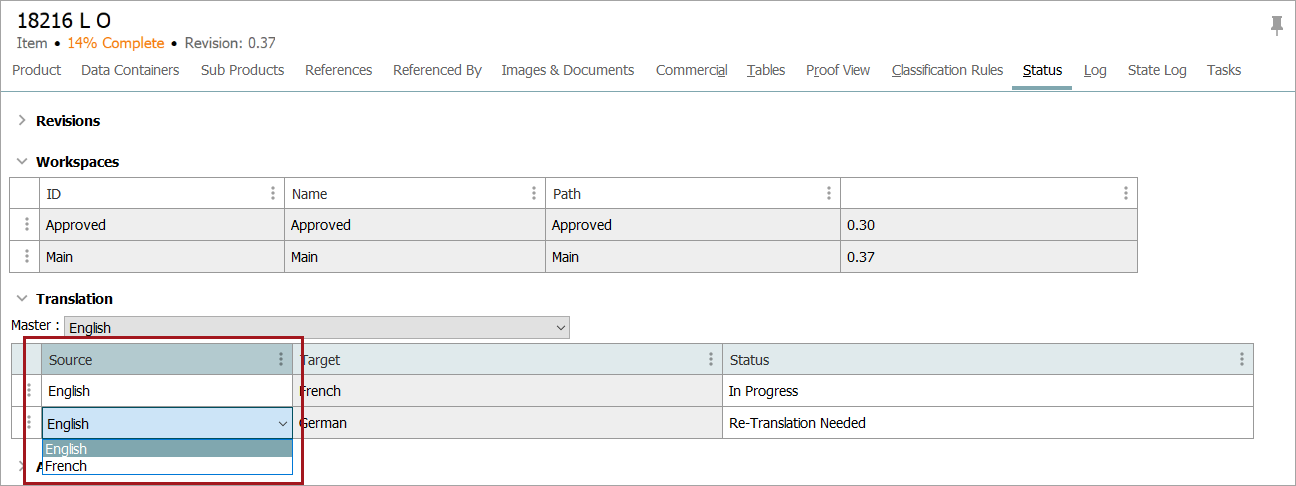
Task: Click the pin icon at top right
Action: 1277,25
